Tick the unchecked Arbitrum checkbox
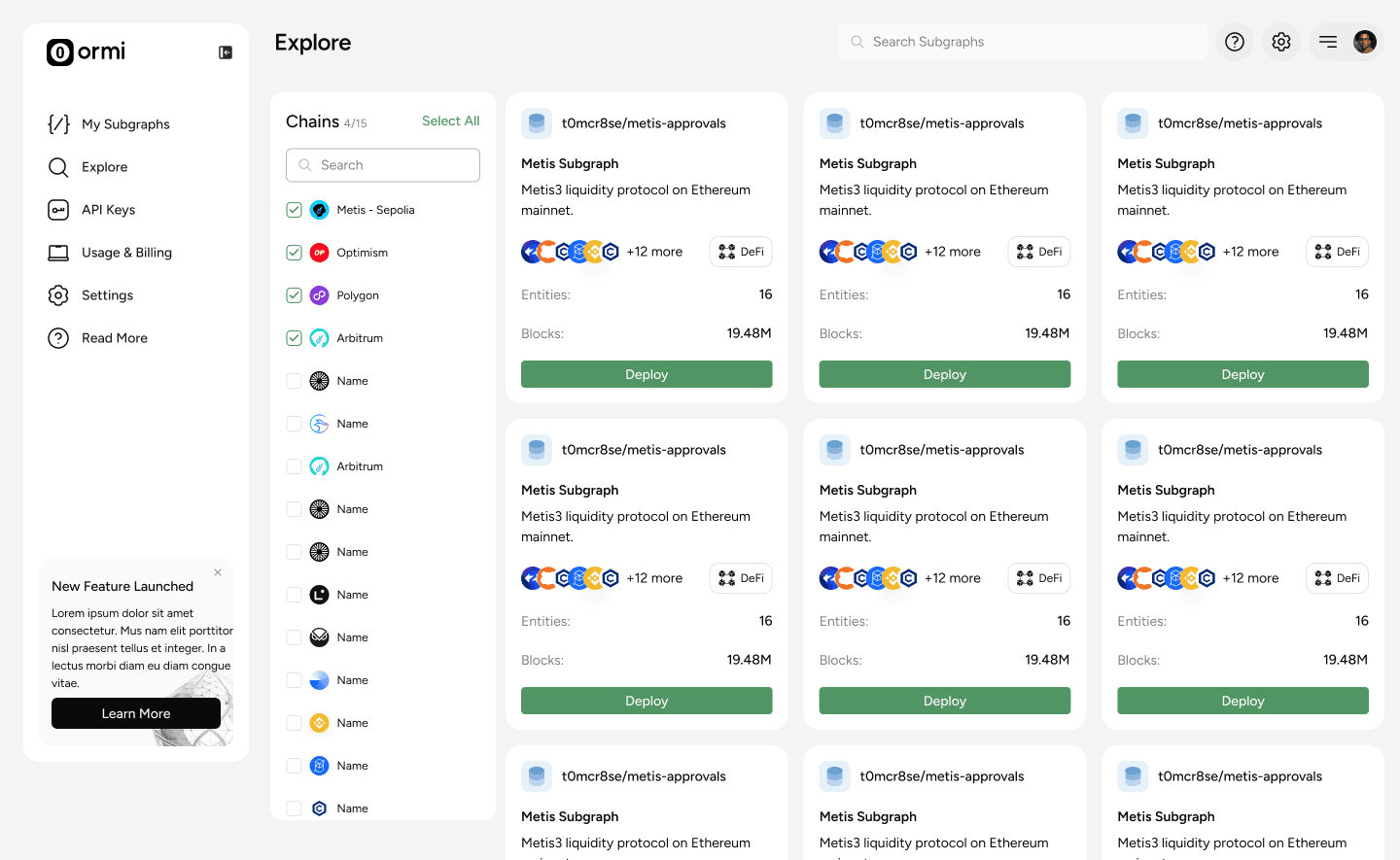The height and width of the screenshot is (860, 1400). pyautogui.click(x=294, y=466)
